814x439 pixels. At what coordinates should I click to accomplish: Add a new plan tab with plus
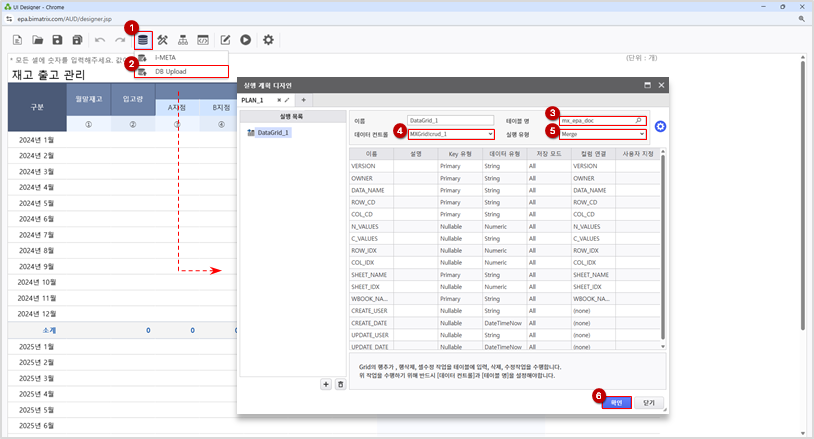click(x=304, y=100)
